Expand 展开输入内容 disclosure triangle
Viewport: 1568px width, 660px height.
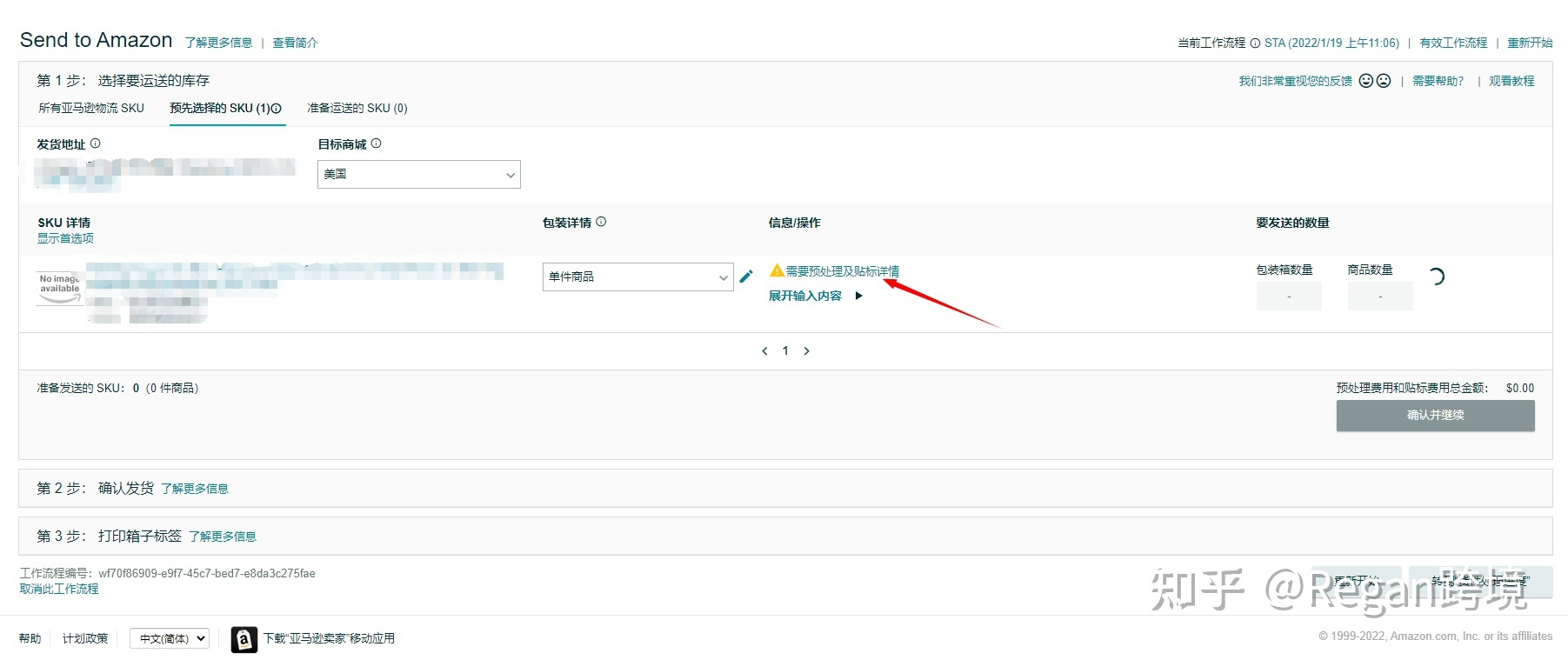click(859, 296)
